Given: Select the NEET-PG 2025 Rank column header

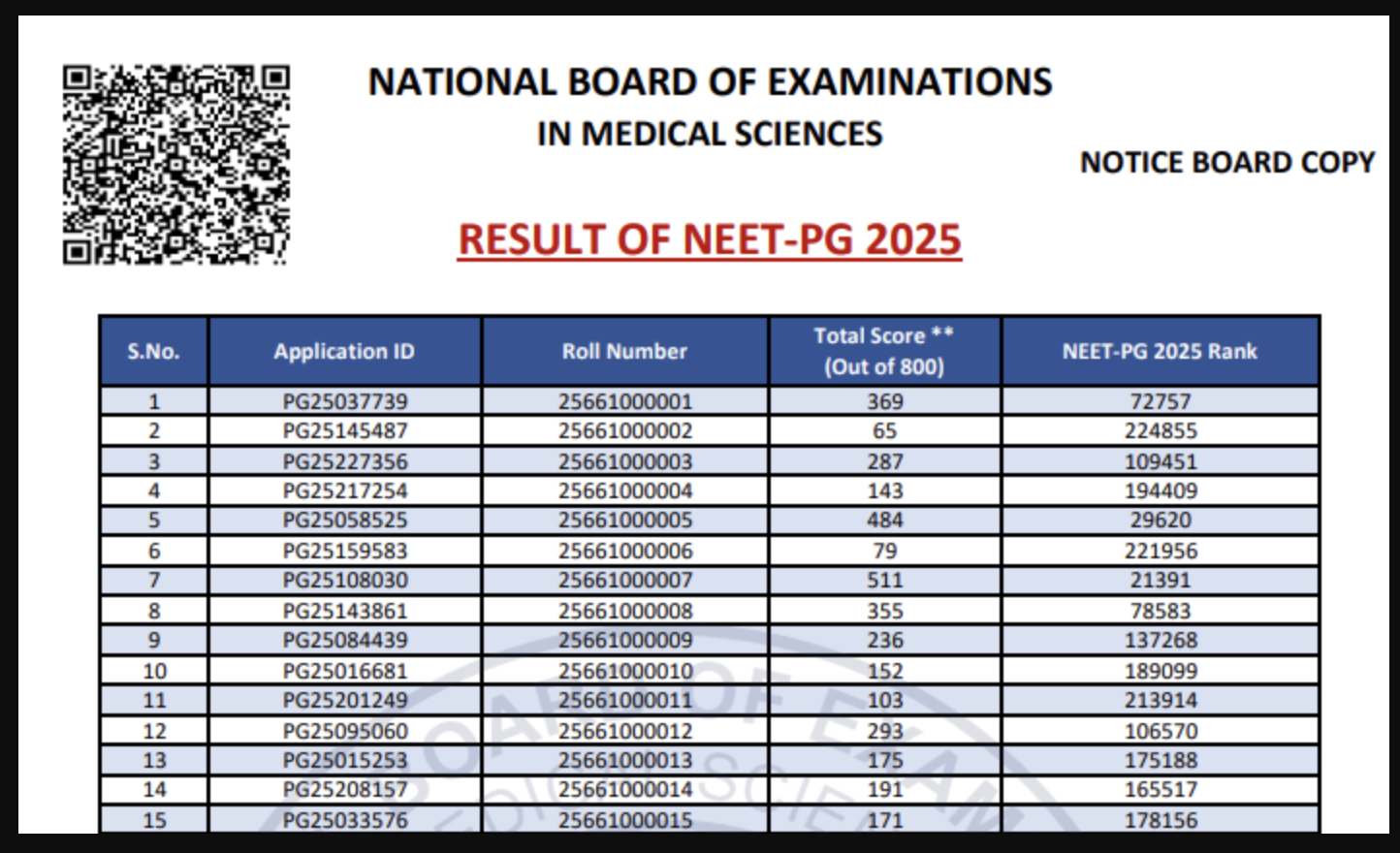Looking at the screenshot, I should click(1160, 351).
